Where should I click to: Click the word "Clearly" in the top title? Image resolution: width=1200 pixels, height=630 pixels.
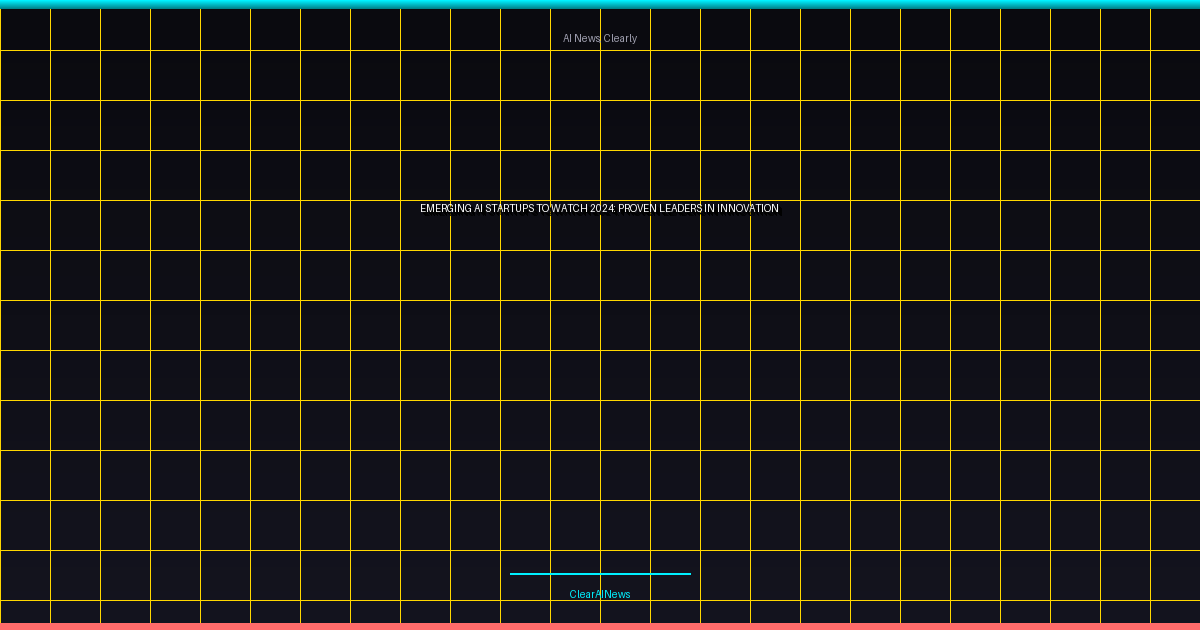tap(620, 38)
